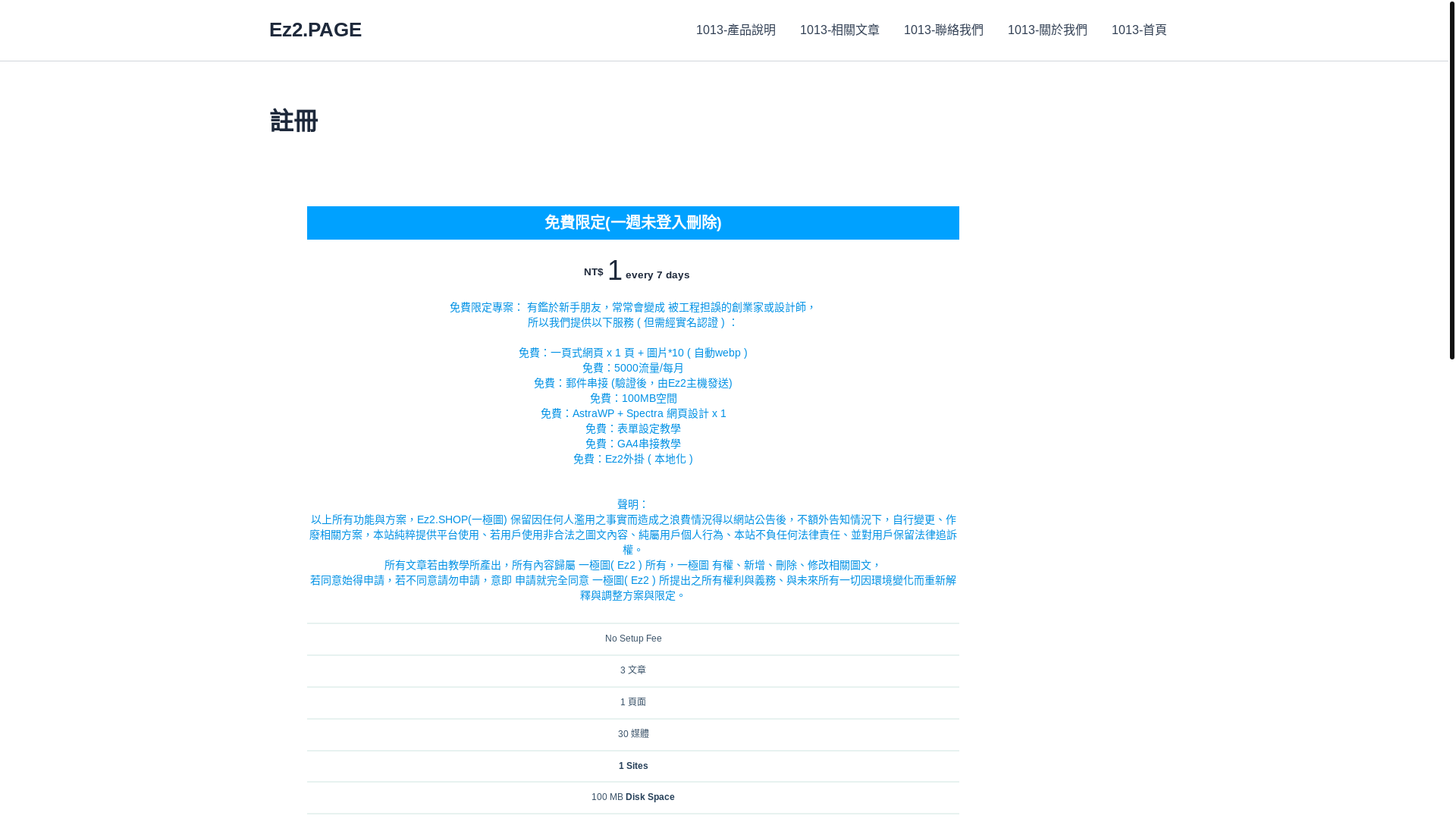
Task: Click the NT$ 1 every 7 days price
Action: pos(636,271)
